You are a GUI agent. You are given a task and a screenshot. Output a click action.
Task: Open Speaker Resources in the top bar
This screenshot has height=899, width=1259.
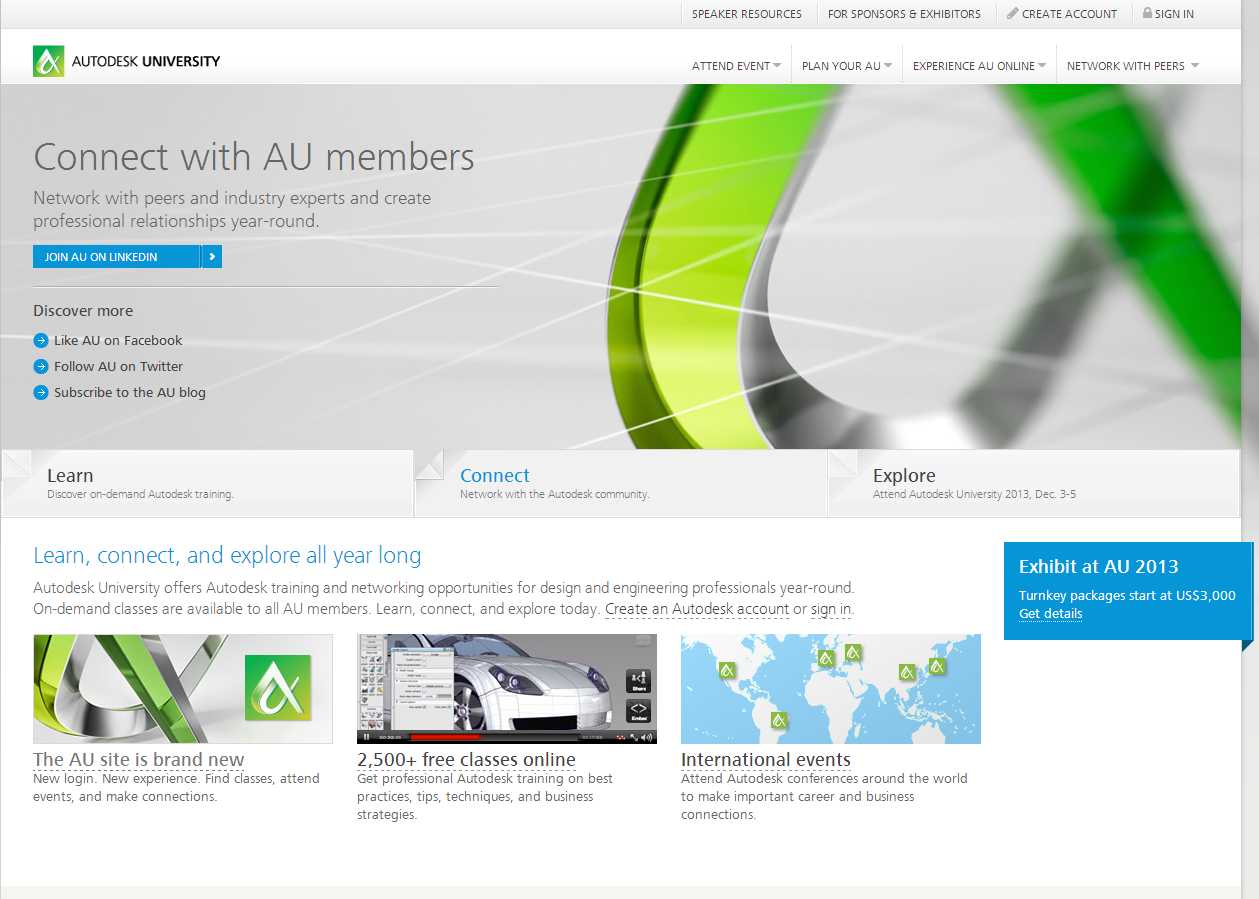coord(747,14)
